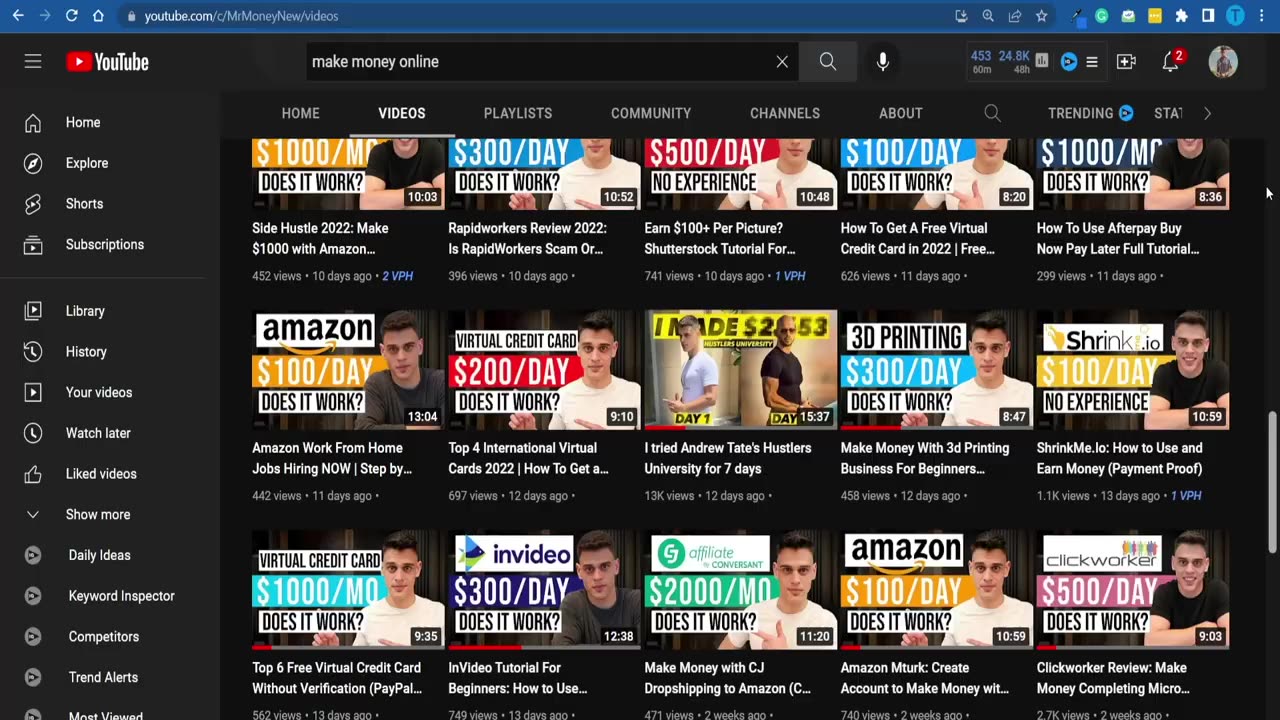Bookmark this page star icon
This screenshot has width=1280, height=720.
pyautogui.click(x=1041, y=16)
